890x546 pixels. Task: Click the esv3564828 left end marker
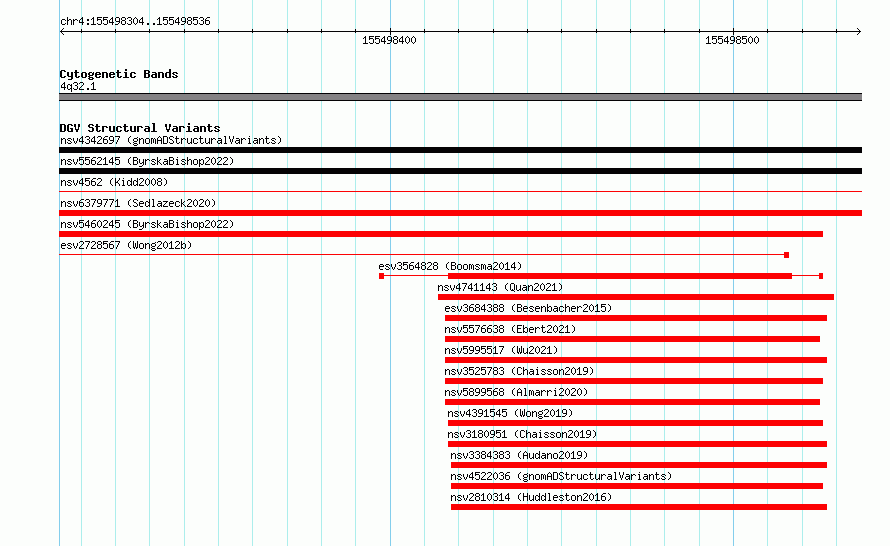(381, 276)
